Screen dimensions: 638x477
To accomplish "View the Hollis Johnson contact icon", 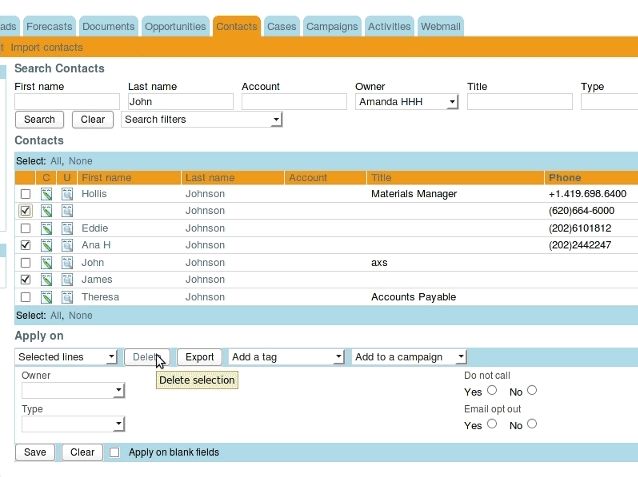I will pos(67,194).
